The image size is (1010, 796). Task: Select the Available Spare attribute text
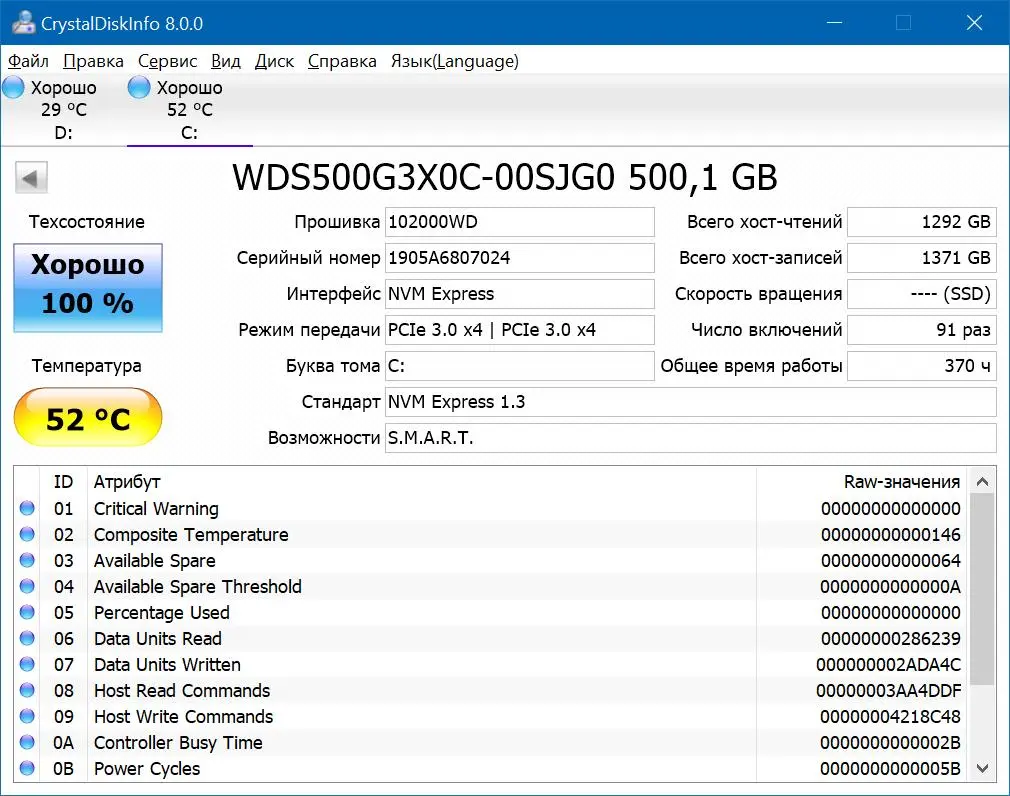tap(155, 560)
